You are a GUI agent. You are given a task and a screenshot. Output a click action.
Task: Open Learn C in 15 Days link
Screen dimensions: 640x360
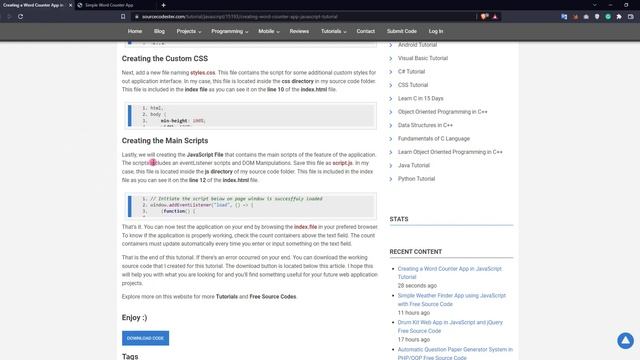coord(420,98)
